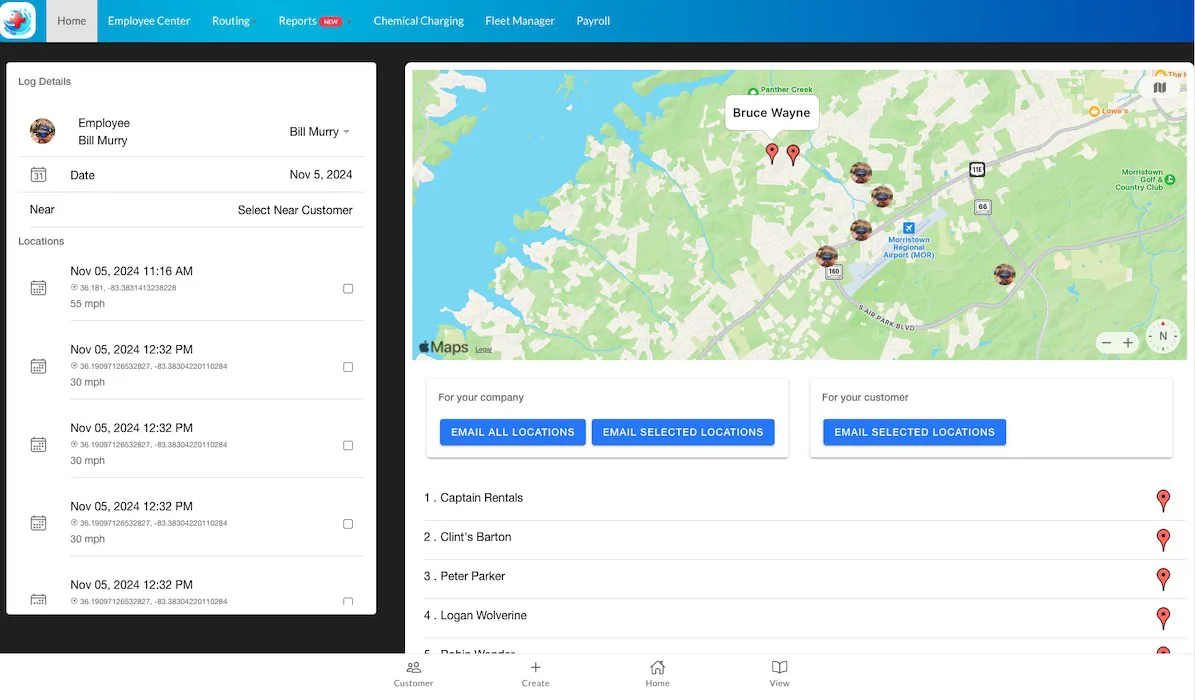Image resolution: width=1195 pixels, height=700 pixels.
Task: Toggle the map type icon on the map
Action: [x=1160, y=88]
